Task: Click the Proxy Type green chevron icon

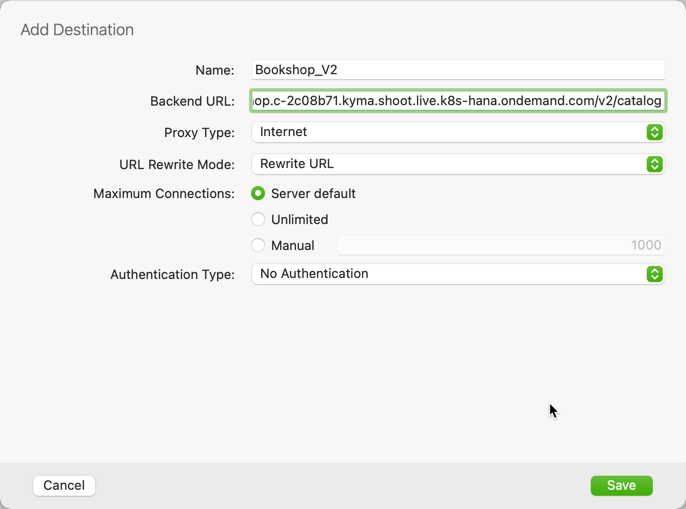Action: coord(654,132)
